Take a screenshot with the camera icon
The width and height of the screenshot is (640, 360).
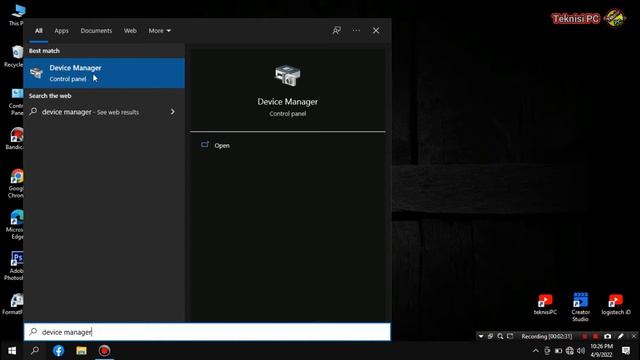tap(608, 336)
